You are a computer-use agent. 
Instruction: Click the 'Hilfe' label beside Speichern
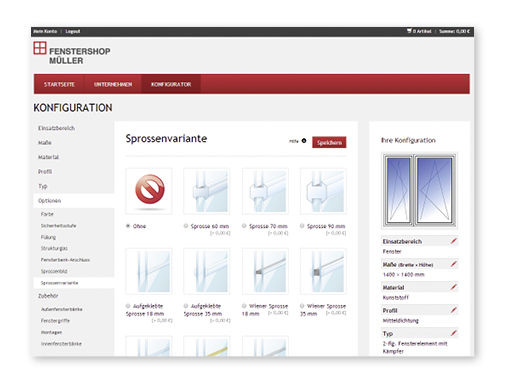[294, 141]
